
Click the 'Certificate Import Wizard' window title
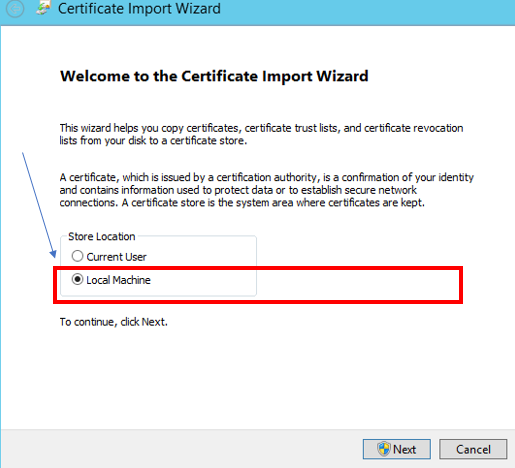pos(139,9)
